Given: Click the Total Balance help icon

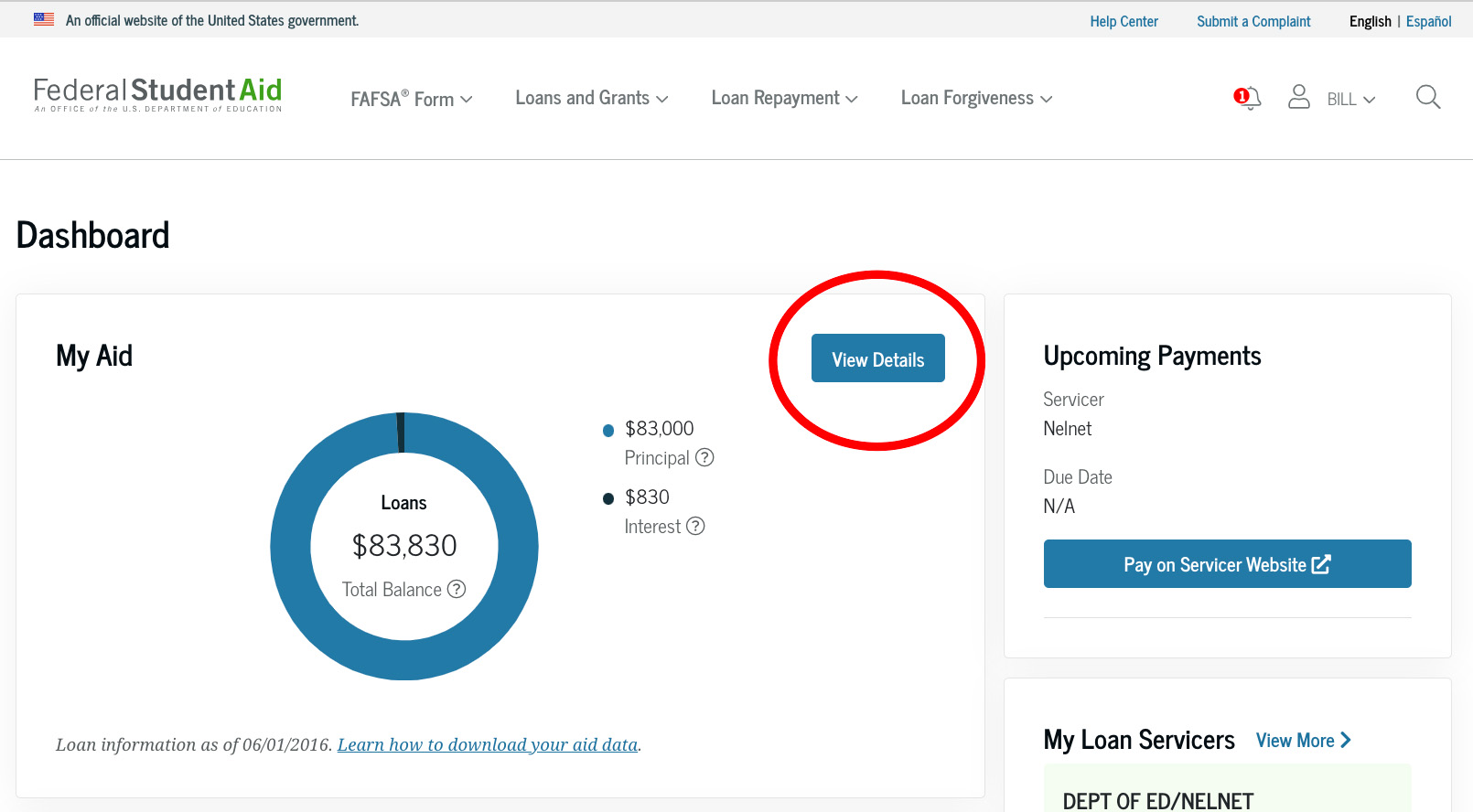Looking at the screenshot, I should click(457, 589).
